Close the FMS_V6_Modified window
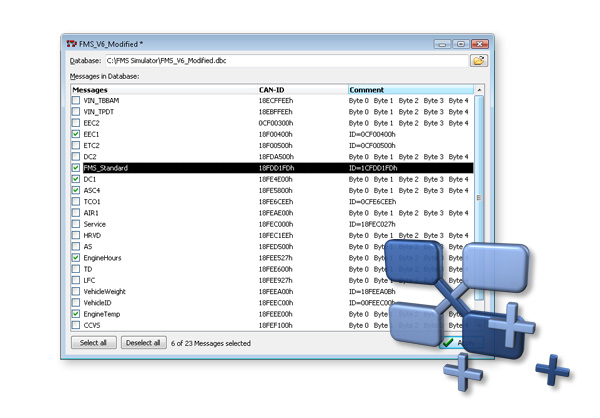Viewport: 600px width, 418px height. pos(480,44)
